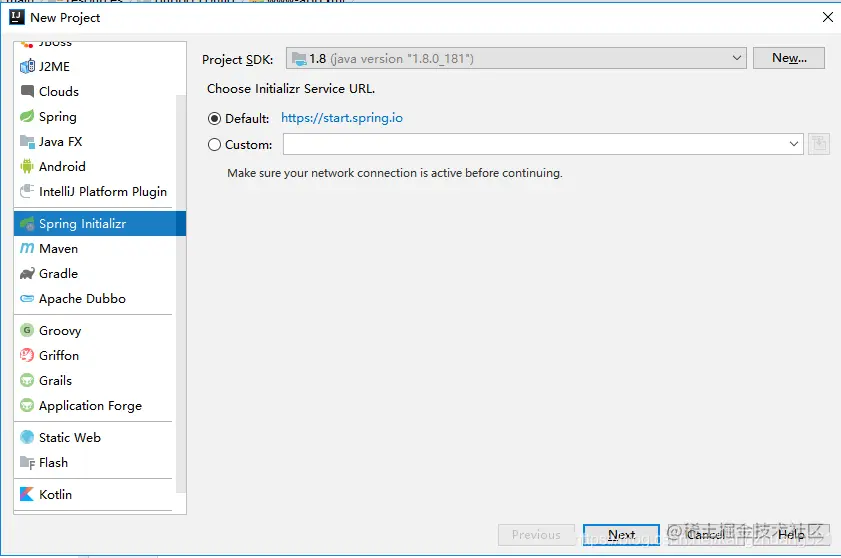Click the Application Forge icon
The height and width of the screenshot is (558, 841).
(27, 405)
